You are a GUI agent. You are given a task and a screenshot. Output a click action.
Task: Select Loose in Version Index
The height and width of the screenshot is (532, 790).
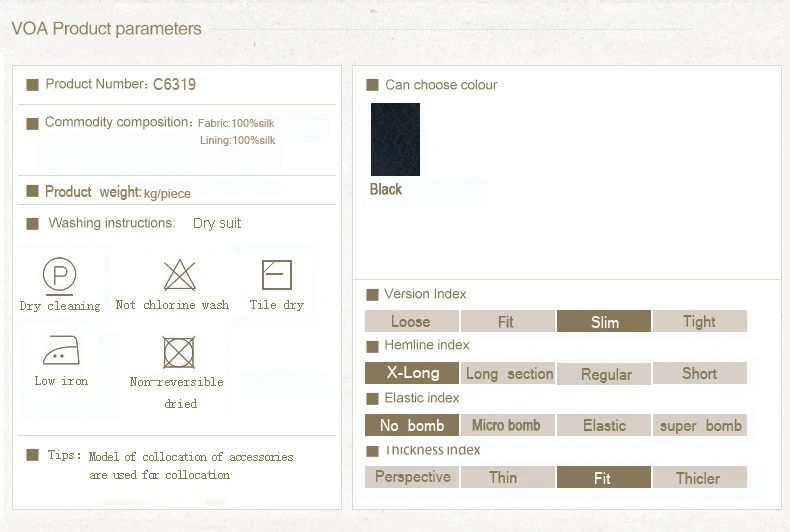[412, 321]
